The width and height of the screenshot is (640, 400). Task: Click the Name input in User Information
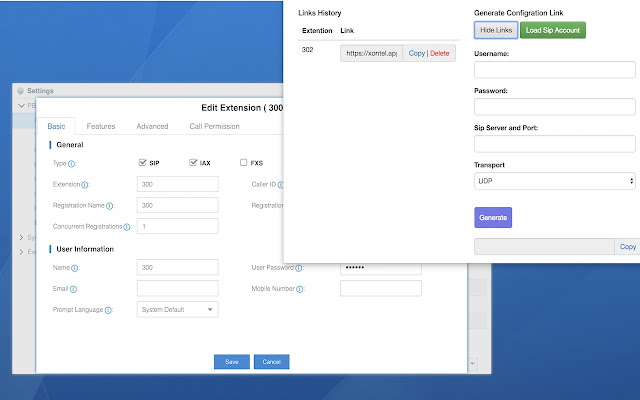click(x=178, y=267)
